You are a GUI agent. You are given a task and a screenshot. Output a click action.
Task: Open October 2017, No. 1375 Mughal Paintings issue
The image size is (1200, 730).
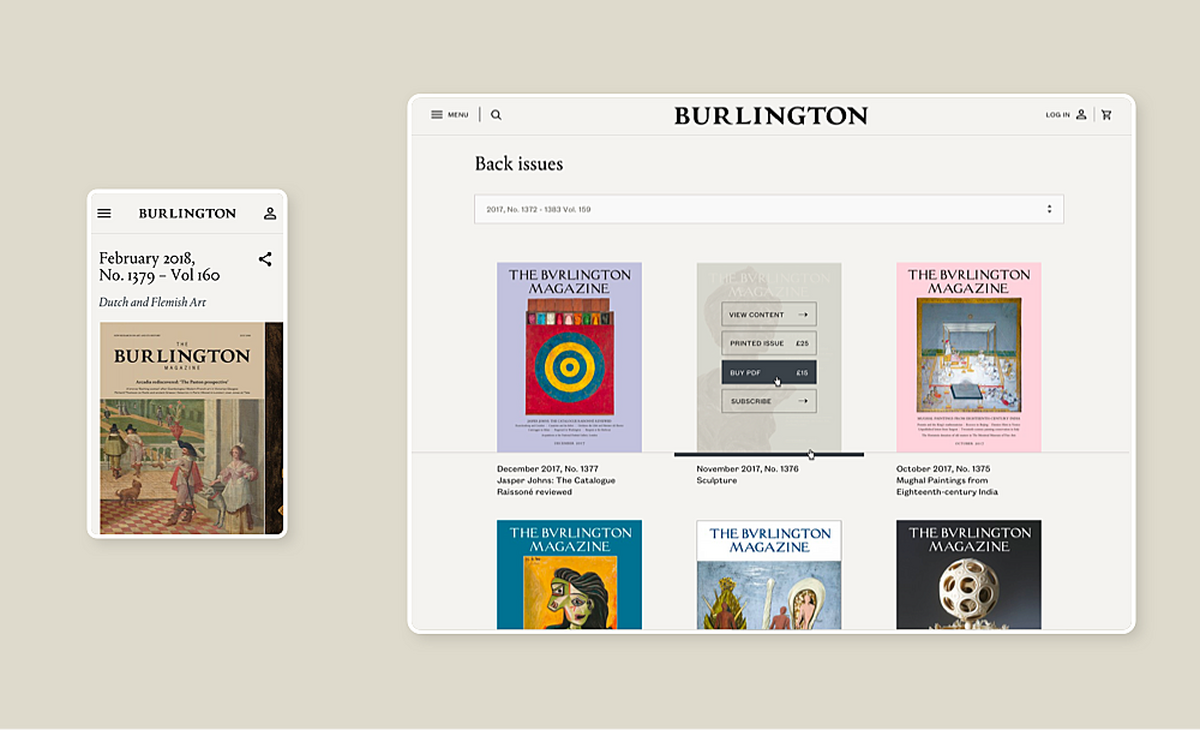click(968, 357)
